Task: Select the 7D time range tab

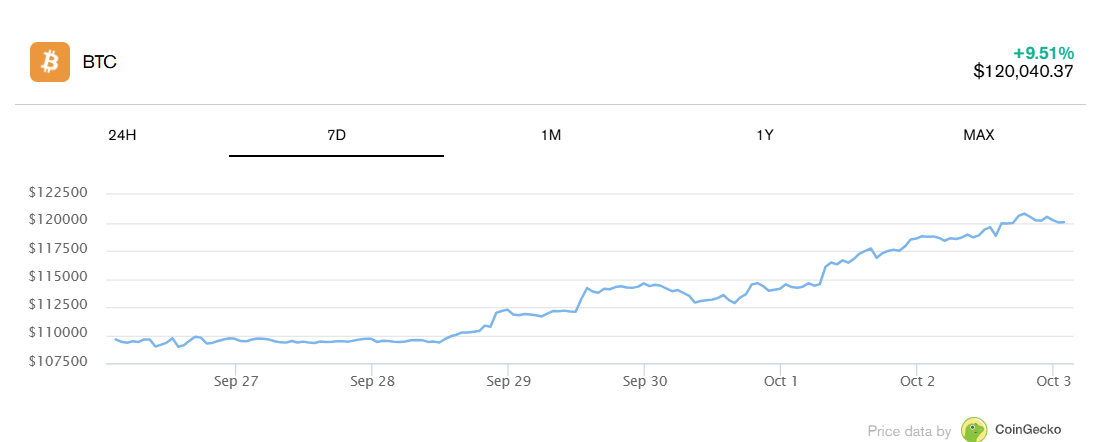Action: click(336, 135)
